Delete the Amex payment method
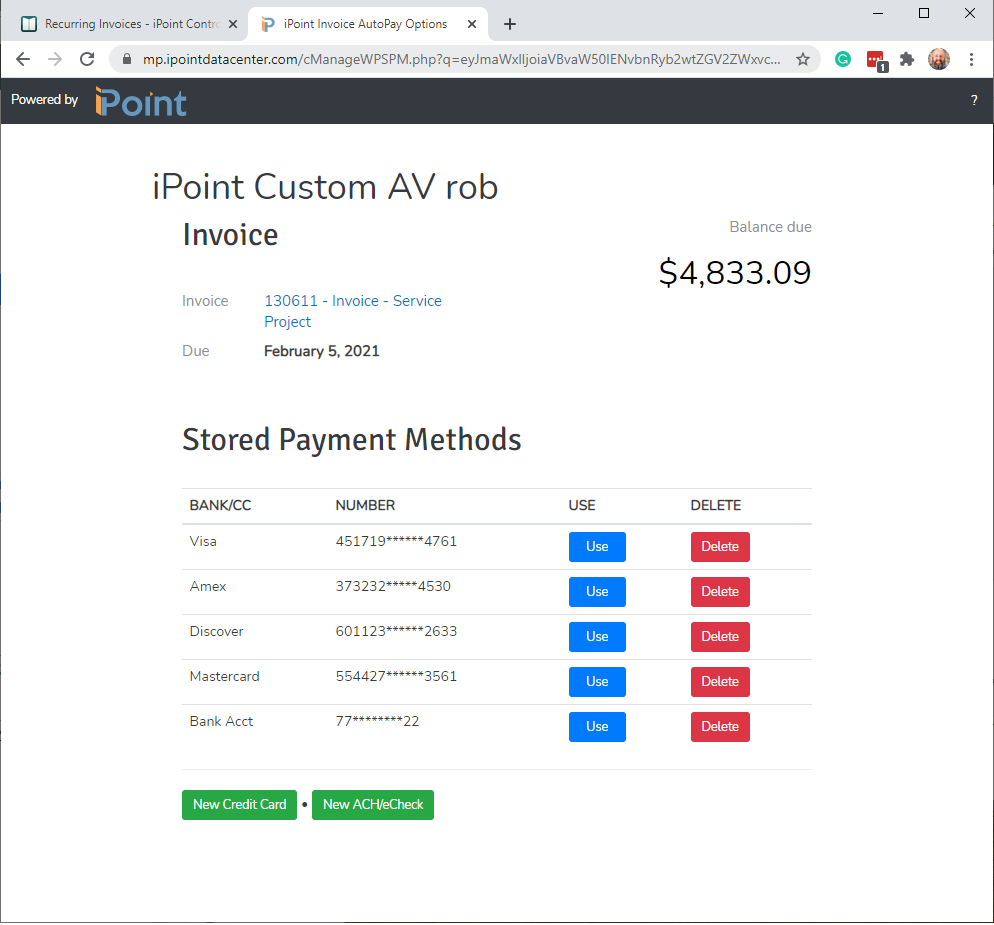This screenshot has height=925, width=994. click(720, 592)
